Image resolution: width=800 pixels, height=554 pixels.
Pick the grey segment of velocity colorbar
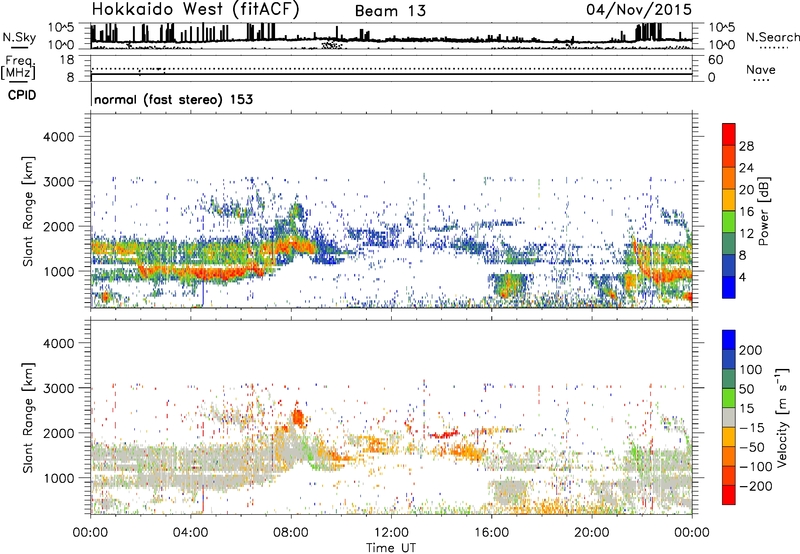[729, 417]
